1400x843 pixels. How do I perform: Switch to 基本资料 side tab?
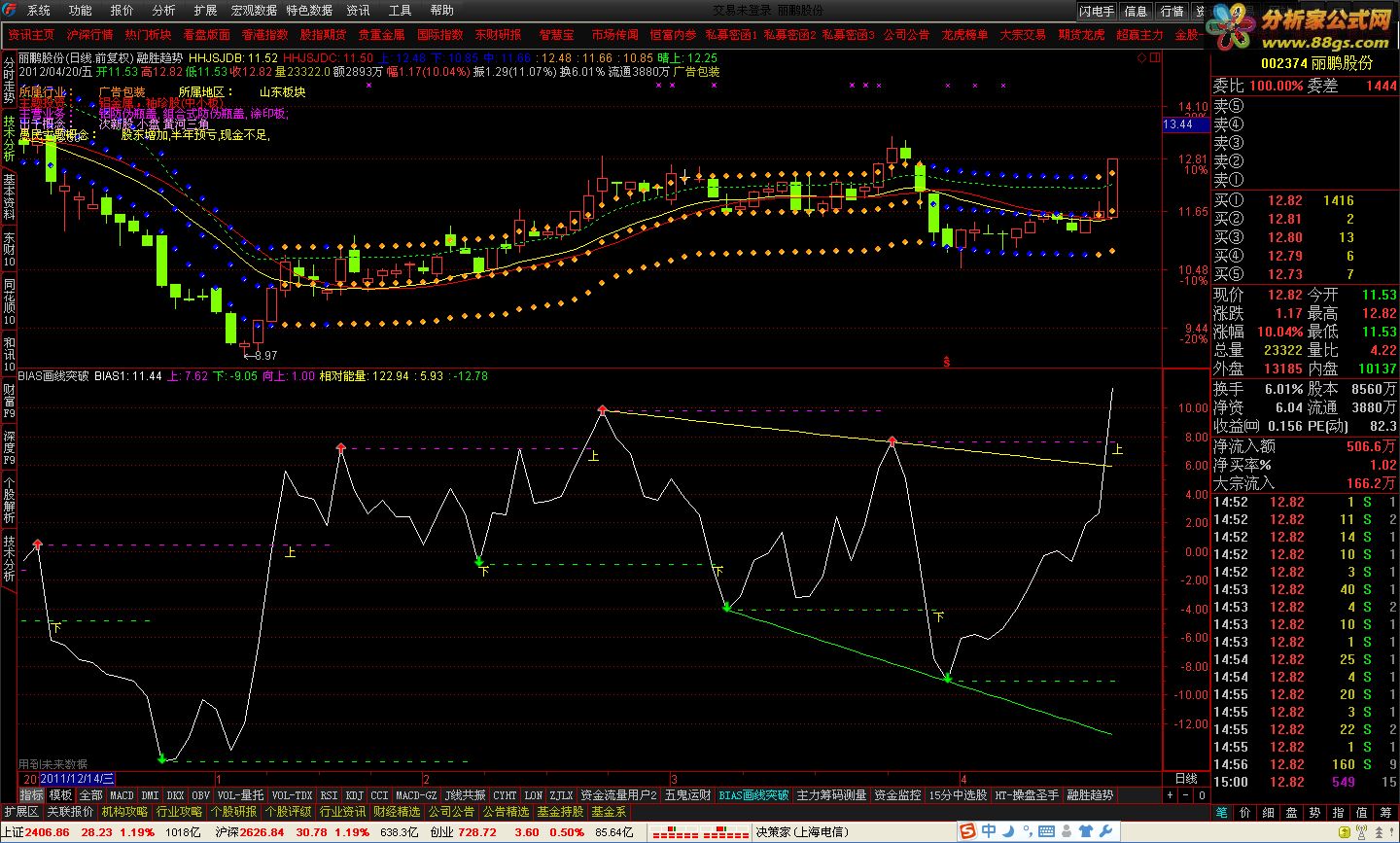(x=9, y=195)
